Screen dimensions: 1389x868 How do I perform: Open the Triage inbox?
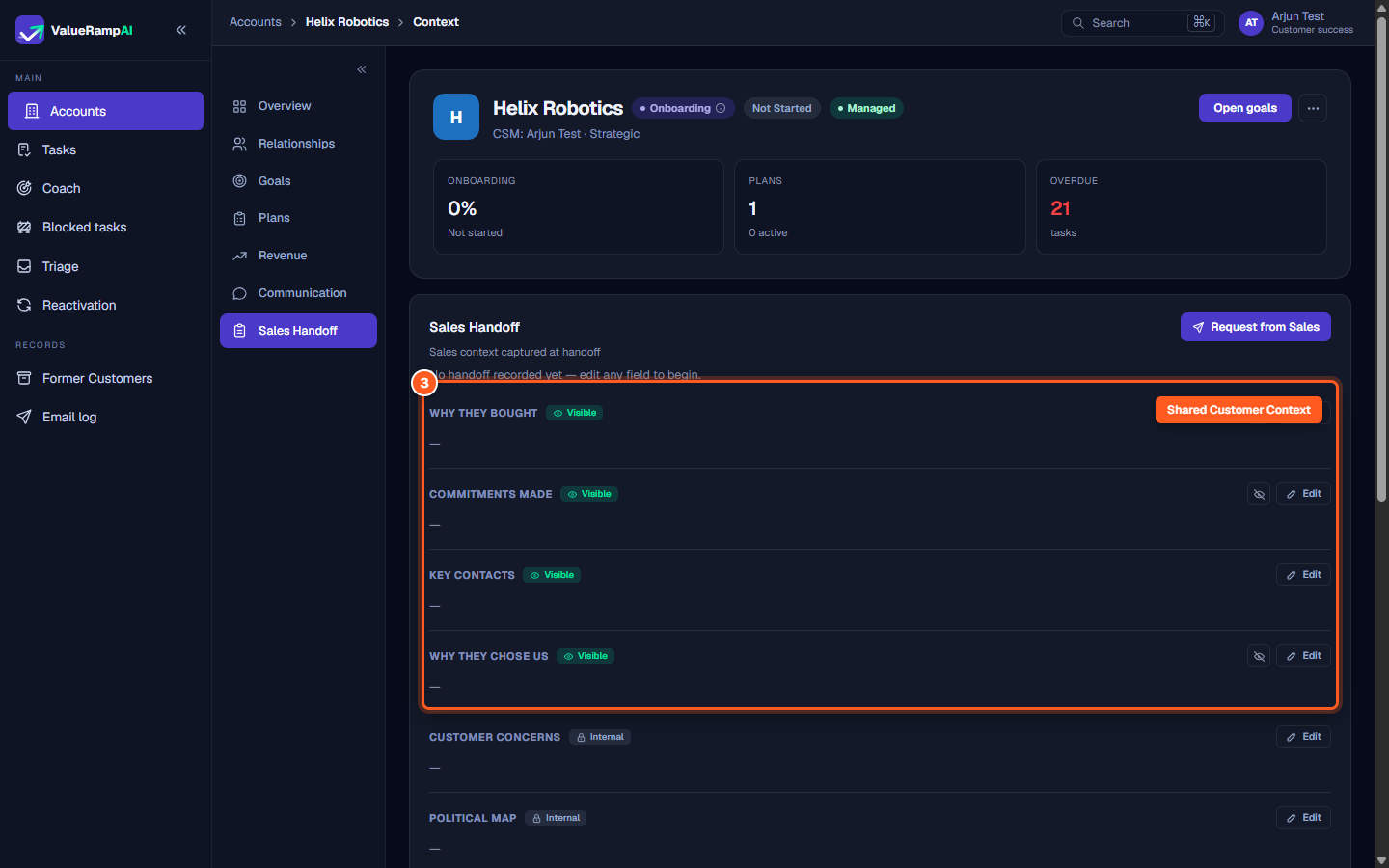tap(105, 266)
